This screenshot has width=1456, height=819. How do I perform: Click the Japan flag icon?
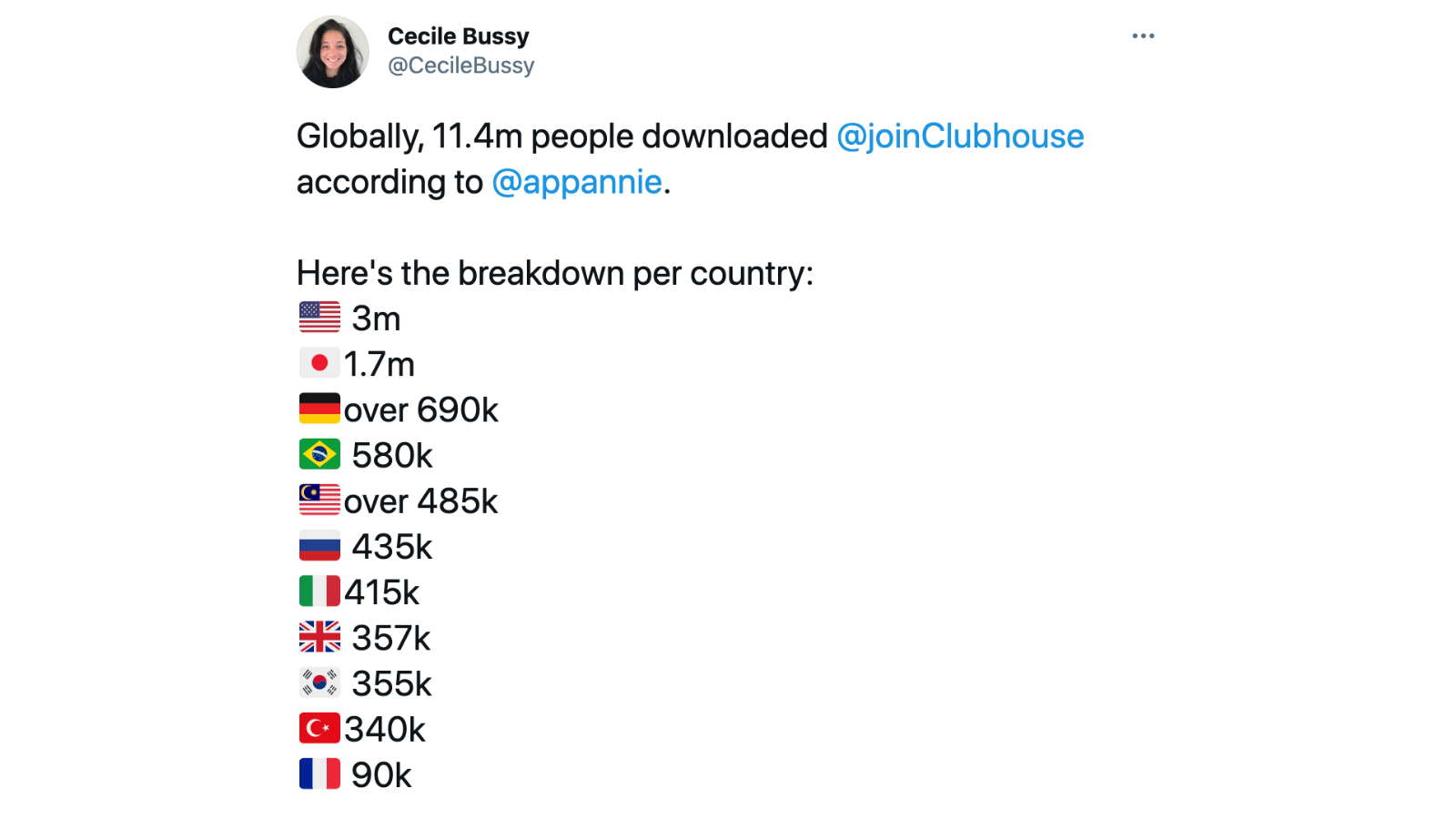(319, 362)
